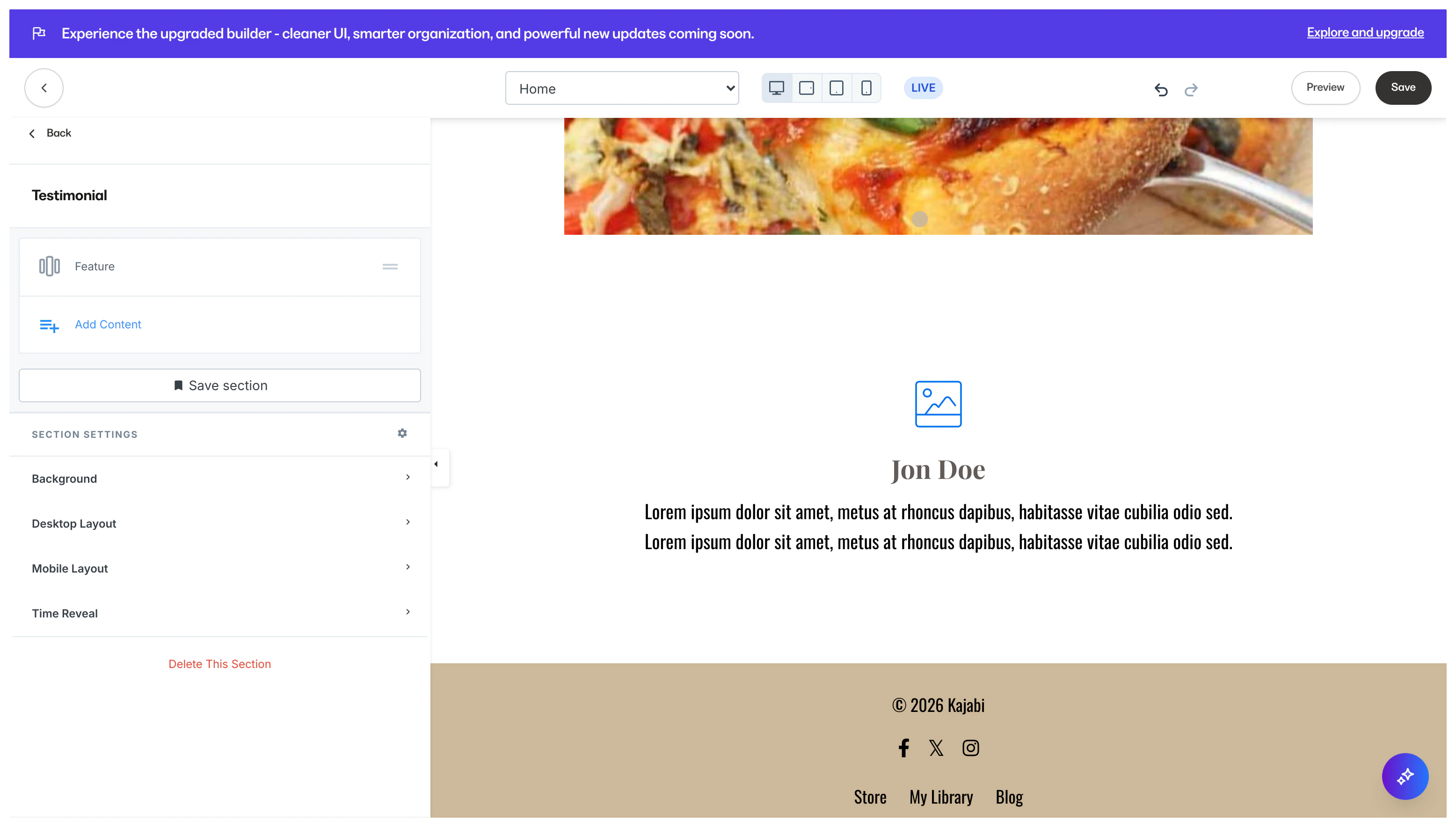Click the Instagram icon in footer
1456x827 pixels.
point(970,747)
